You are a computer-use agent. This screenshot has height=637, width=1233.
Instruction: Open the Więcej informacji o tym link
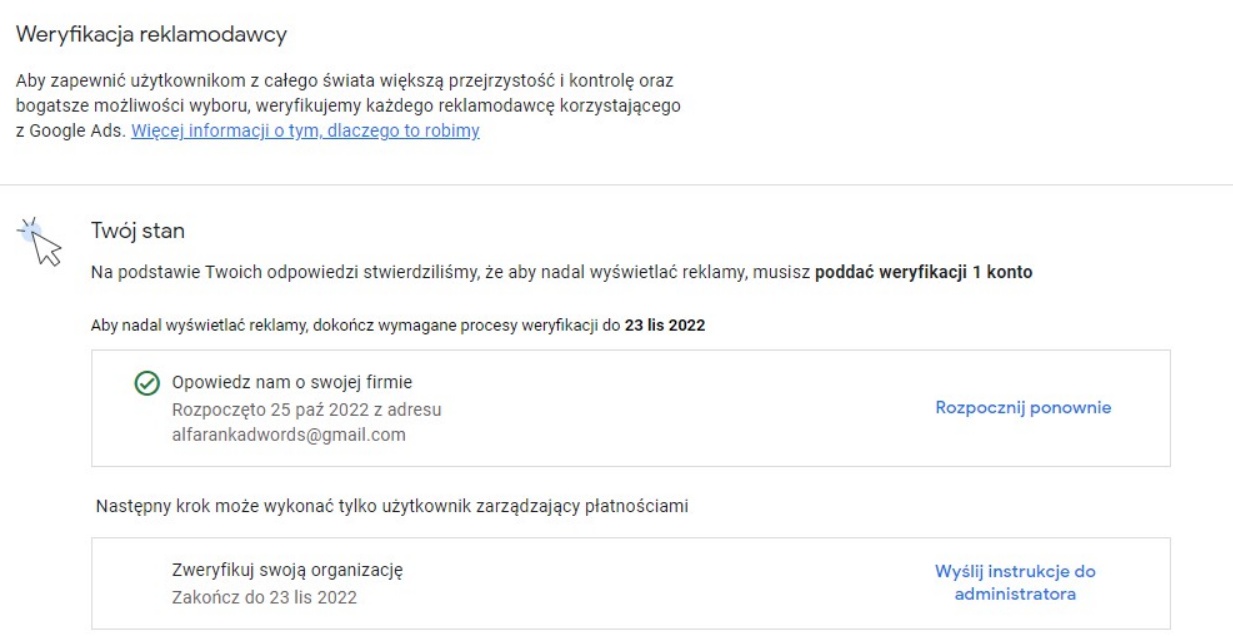305,132
